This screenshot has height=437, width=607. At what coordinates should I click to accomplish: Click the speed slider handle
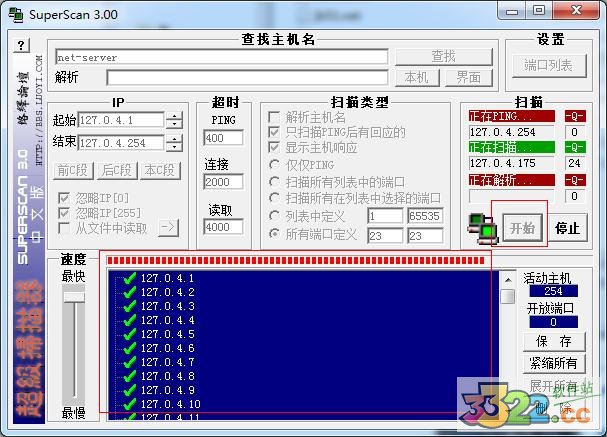tap(74, 297)
